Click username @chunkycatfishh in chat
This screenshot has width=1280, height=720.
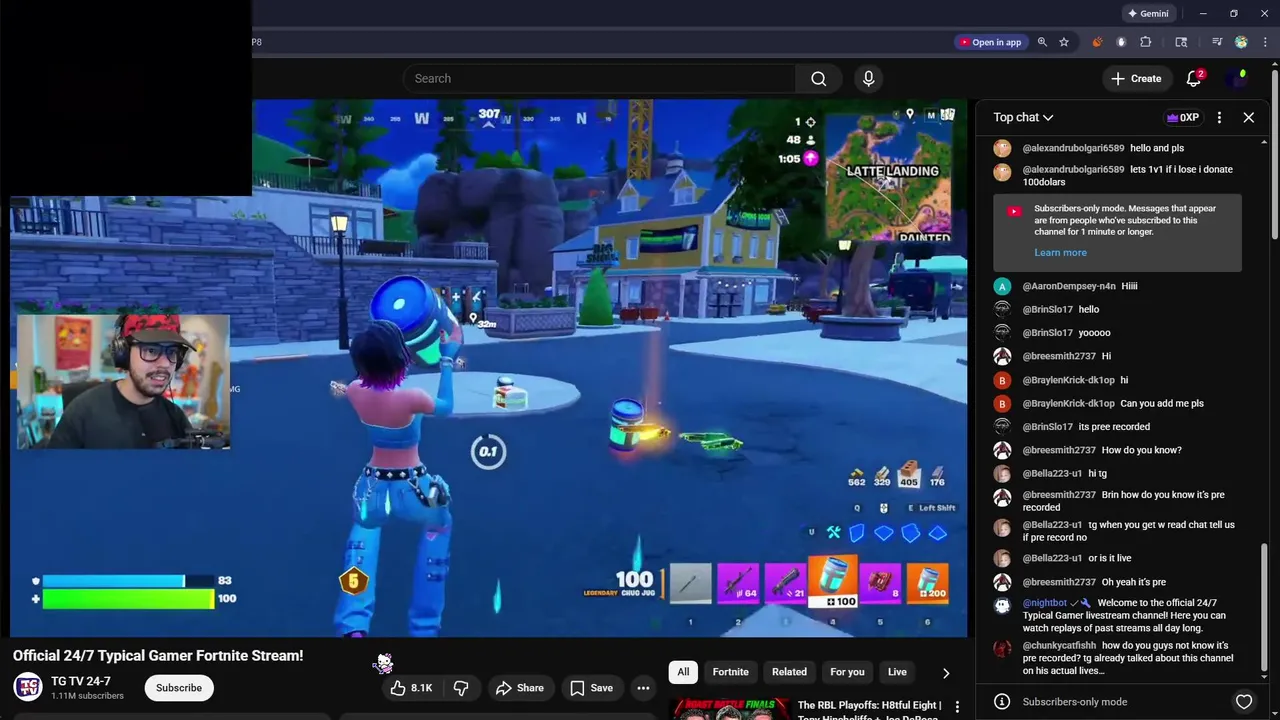[x=1059, y=646]
